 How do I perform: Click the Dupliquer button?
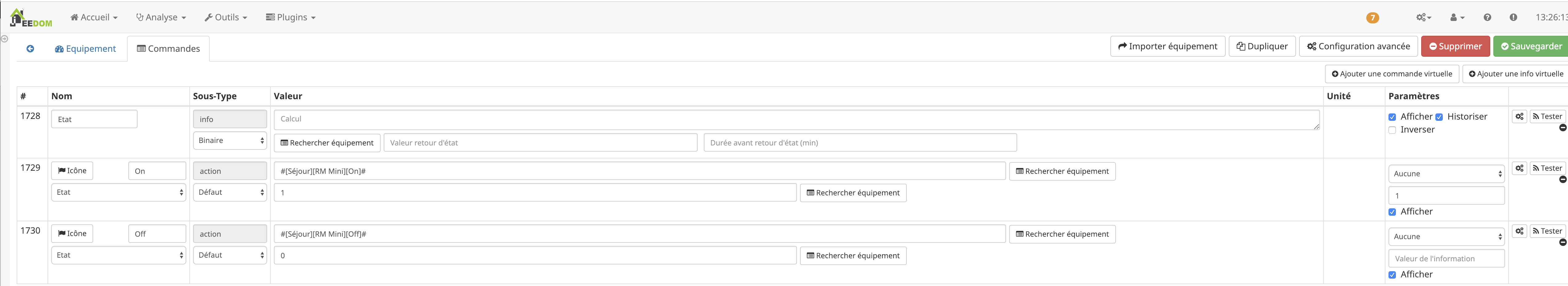(x=1262, y=46)
